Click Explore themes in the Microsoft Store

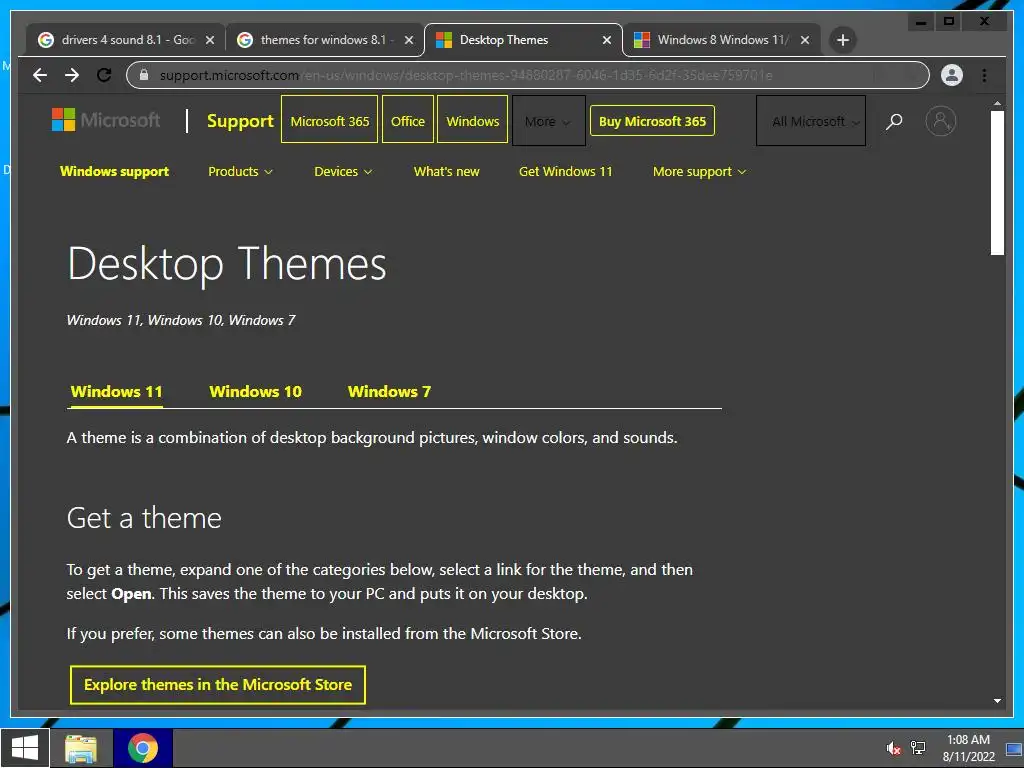pos(217,684)
